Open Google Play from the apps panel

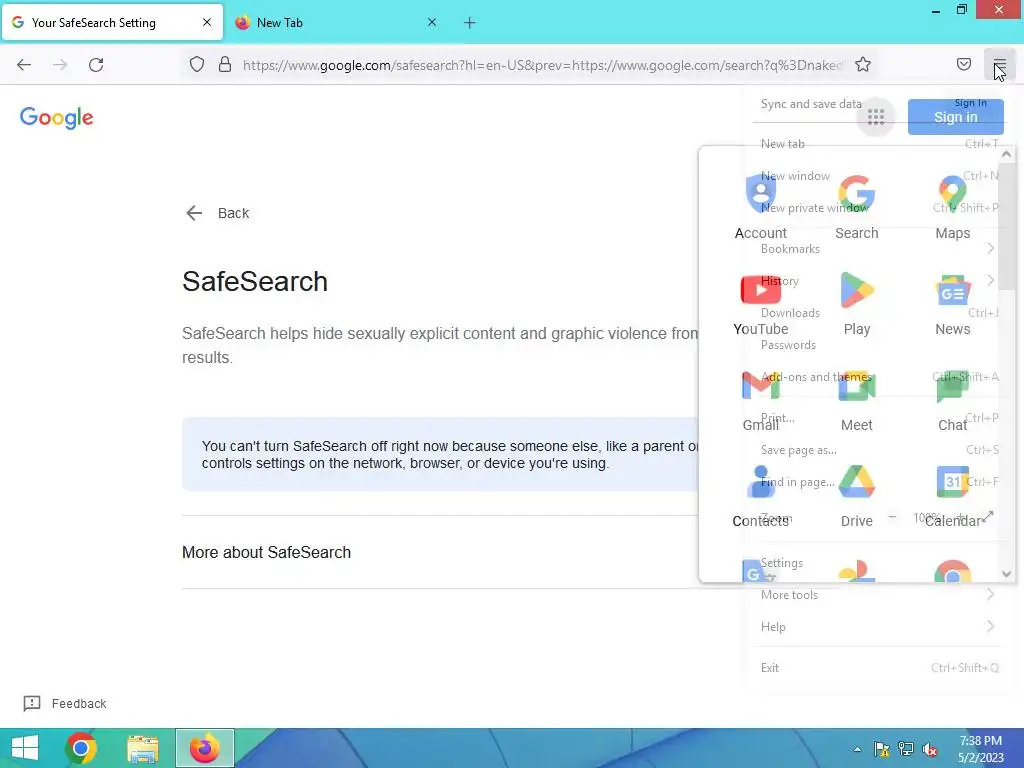coord(857,303)
